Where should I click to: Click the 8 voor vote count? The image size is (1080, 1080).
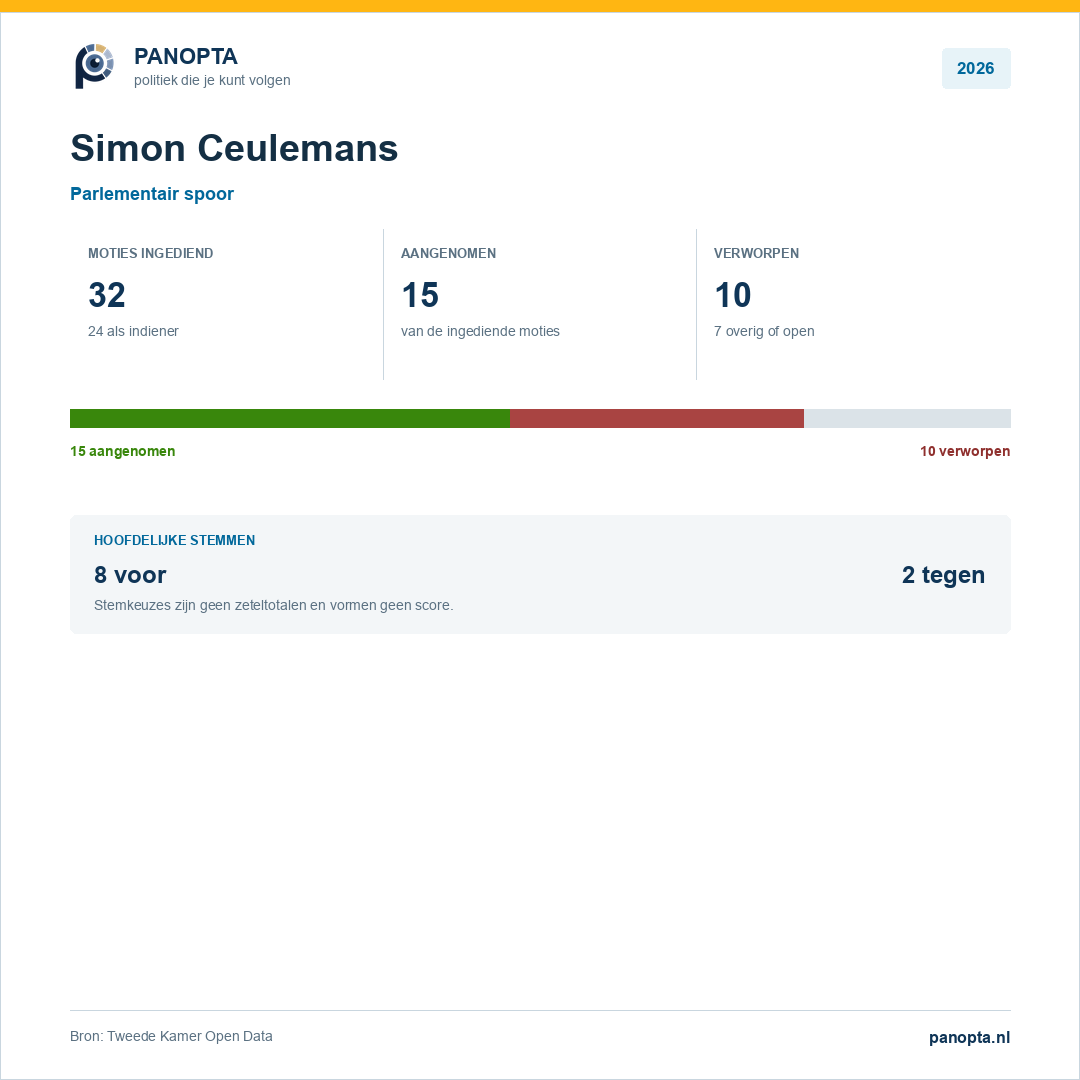click(130, 574)
